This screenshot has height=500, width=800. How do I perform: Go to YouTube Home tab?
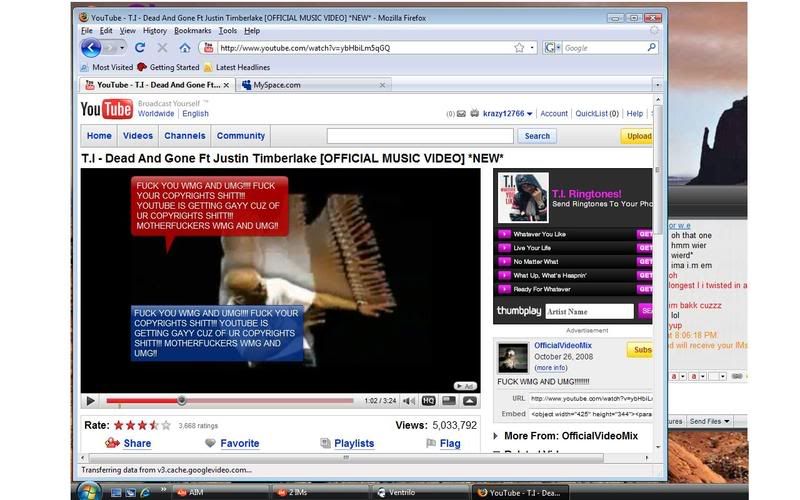tap(99, 136)
